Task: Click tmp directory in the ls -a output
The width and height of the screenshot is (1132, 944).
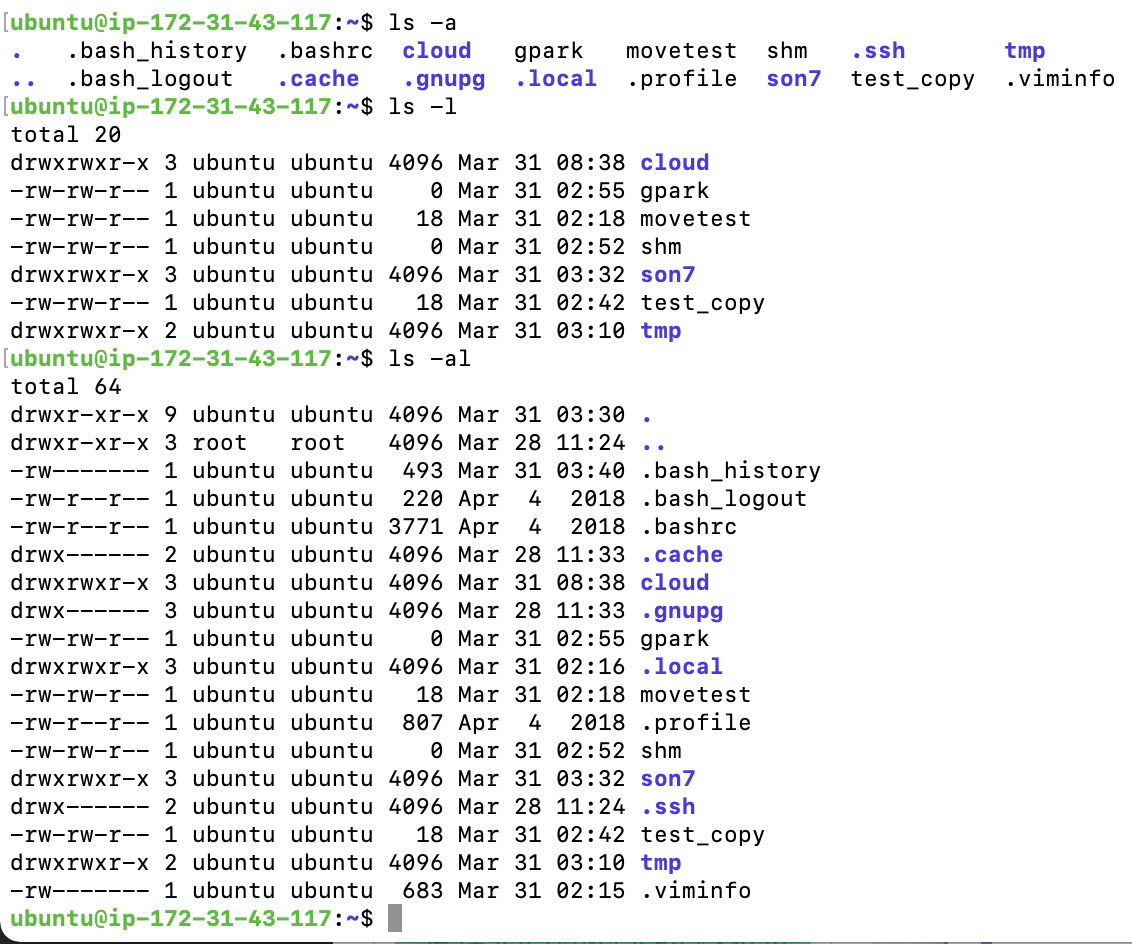Action: pos(1024,50)
